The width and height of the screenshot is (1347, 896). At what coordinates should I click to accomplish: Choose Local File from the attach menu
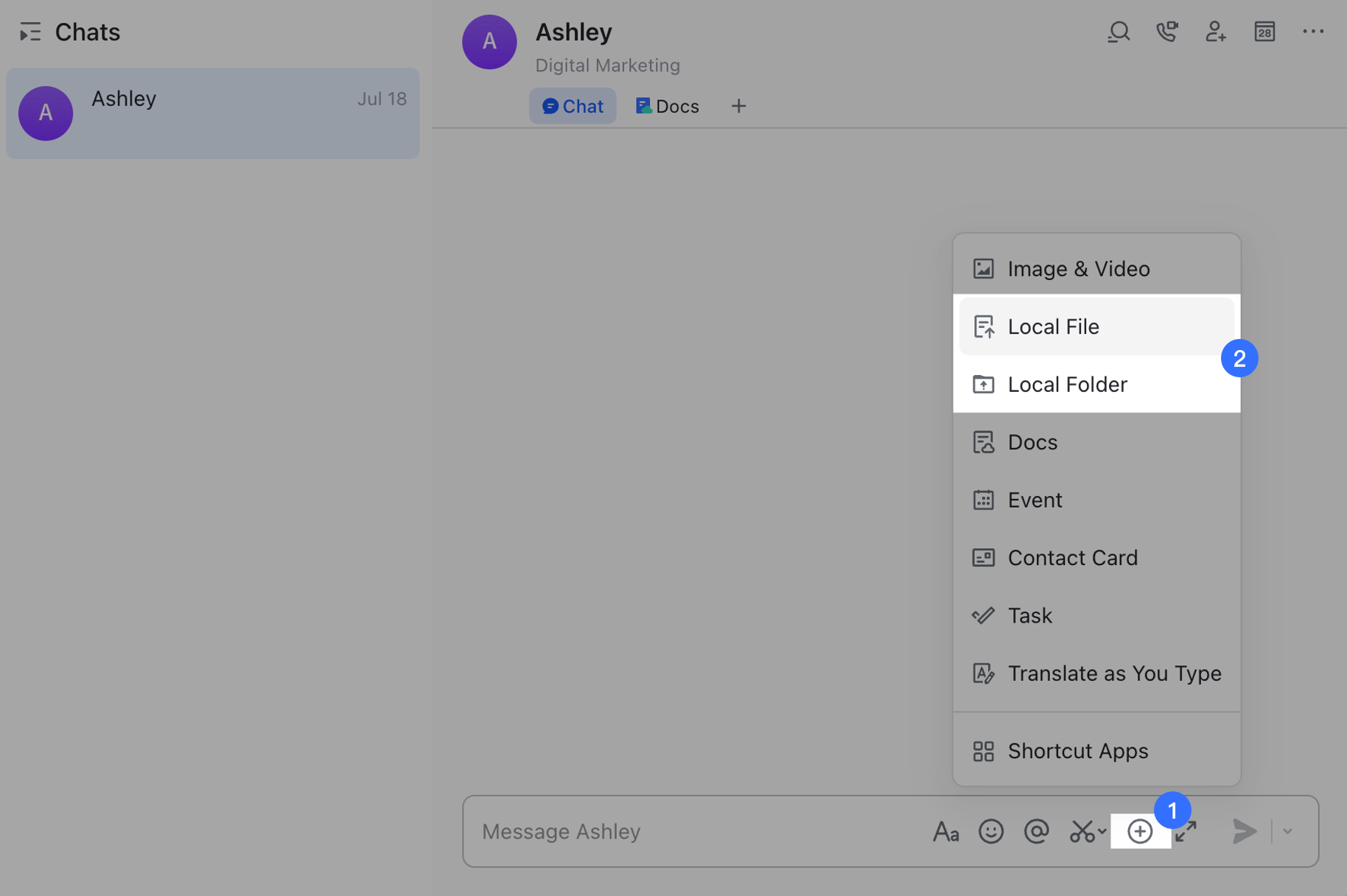click(1053, 326)
